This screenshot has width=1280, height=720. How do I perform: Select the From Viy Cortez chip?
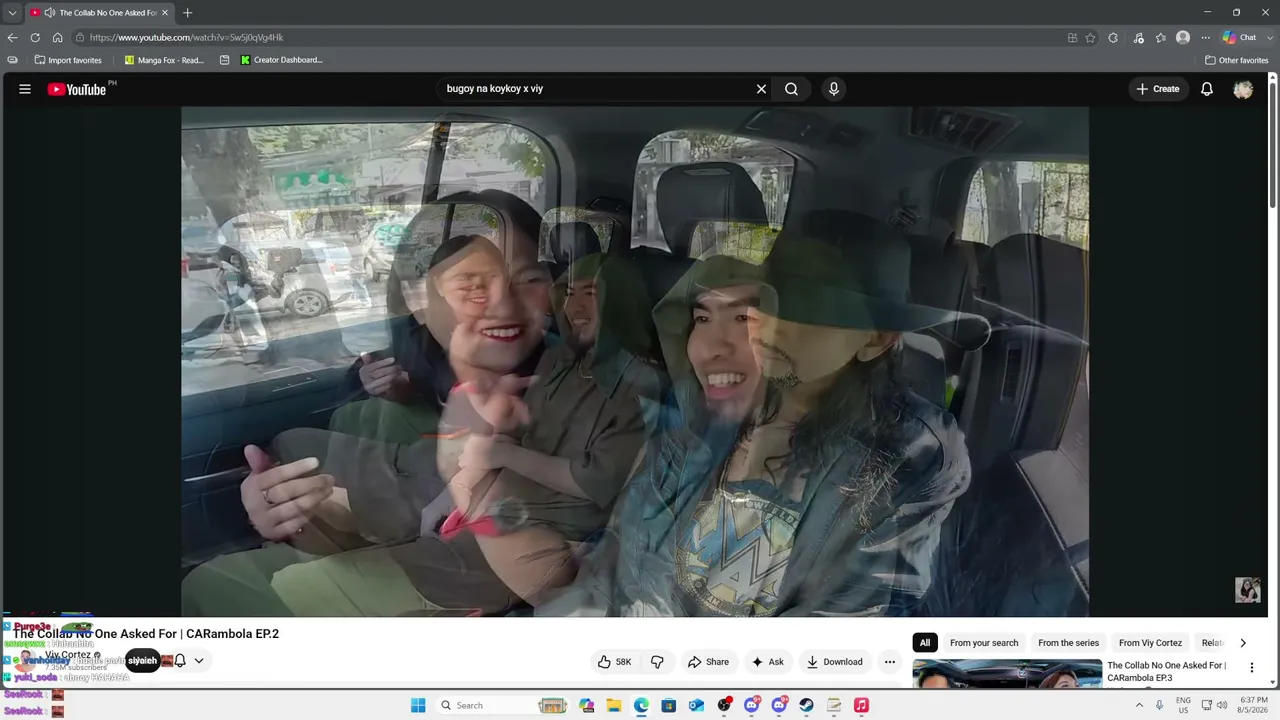[1150, 643]
